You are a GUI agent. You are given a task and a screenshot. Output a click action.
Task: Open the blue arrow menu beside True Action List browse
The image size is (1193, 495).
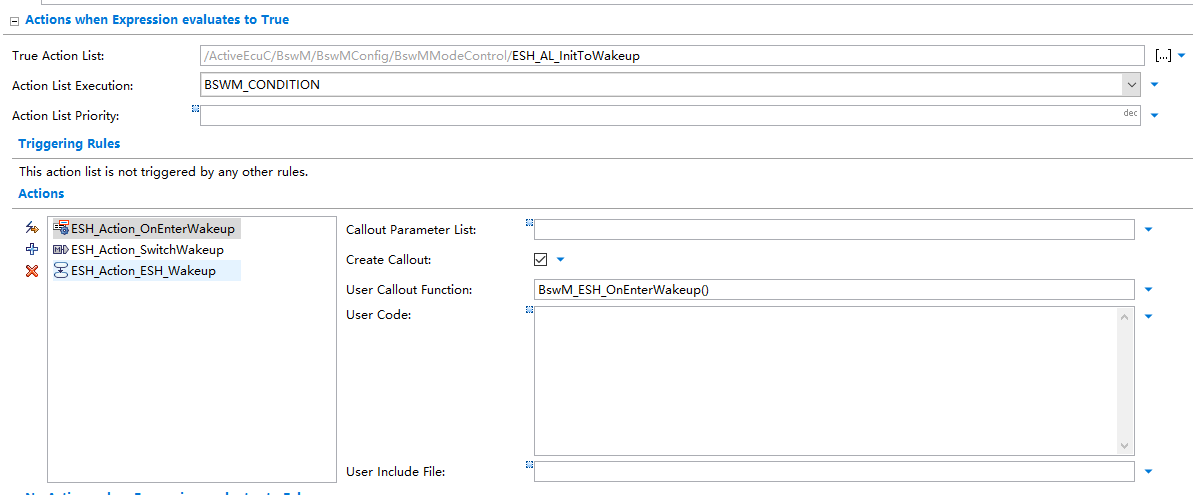[x=1181, y=56]
